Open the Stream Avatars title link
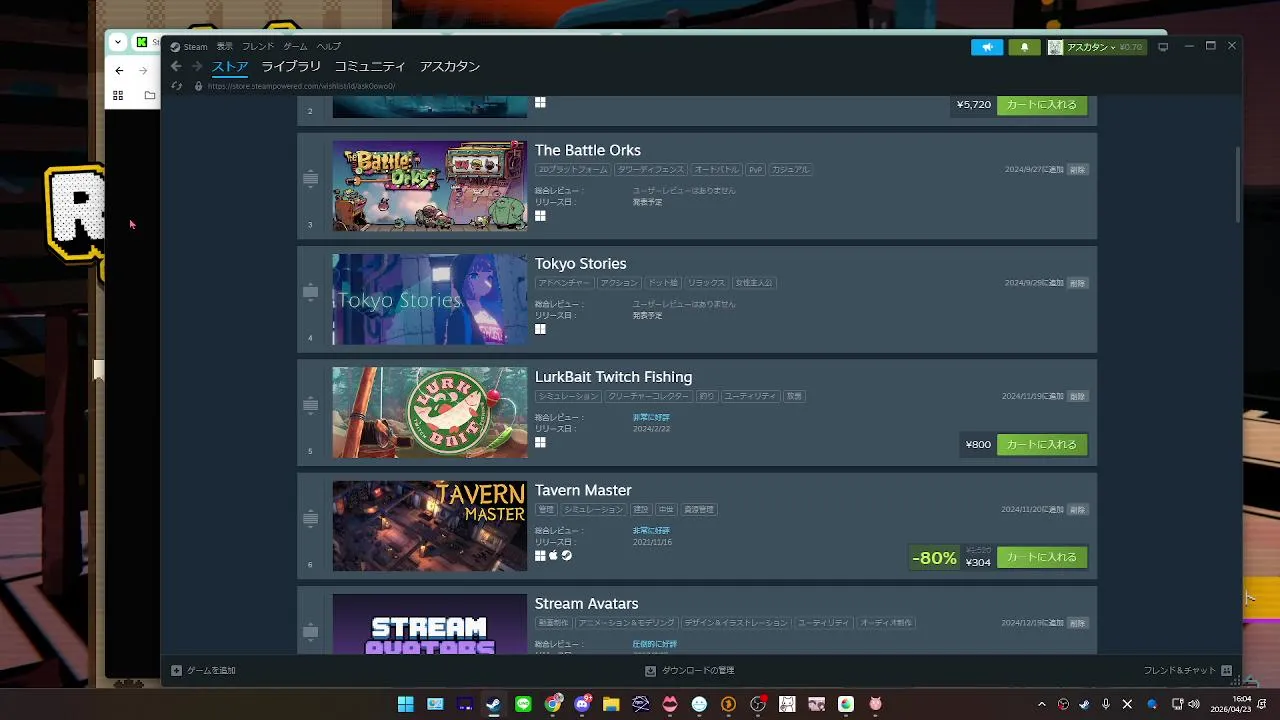Viewport: 1280px width, 720px height. click(x=586, y=603)
